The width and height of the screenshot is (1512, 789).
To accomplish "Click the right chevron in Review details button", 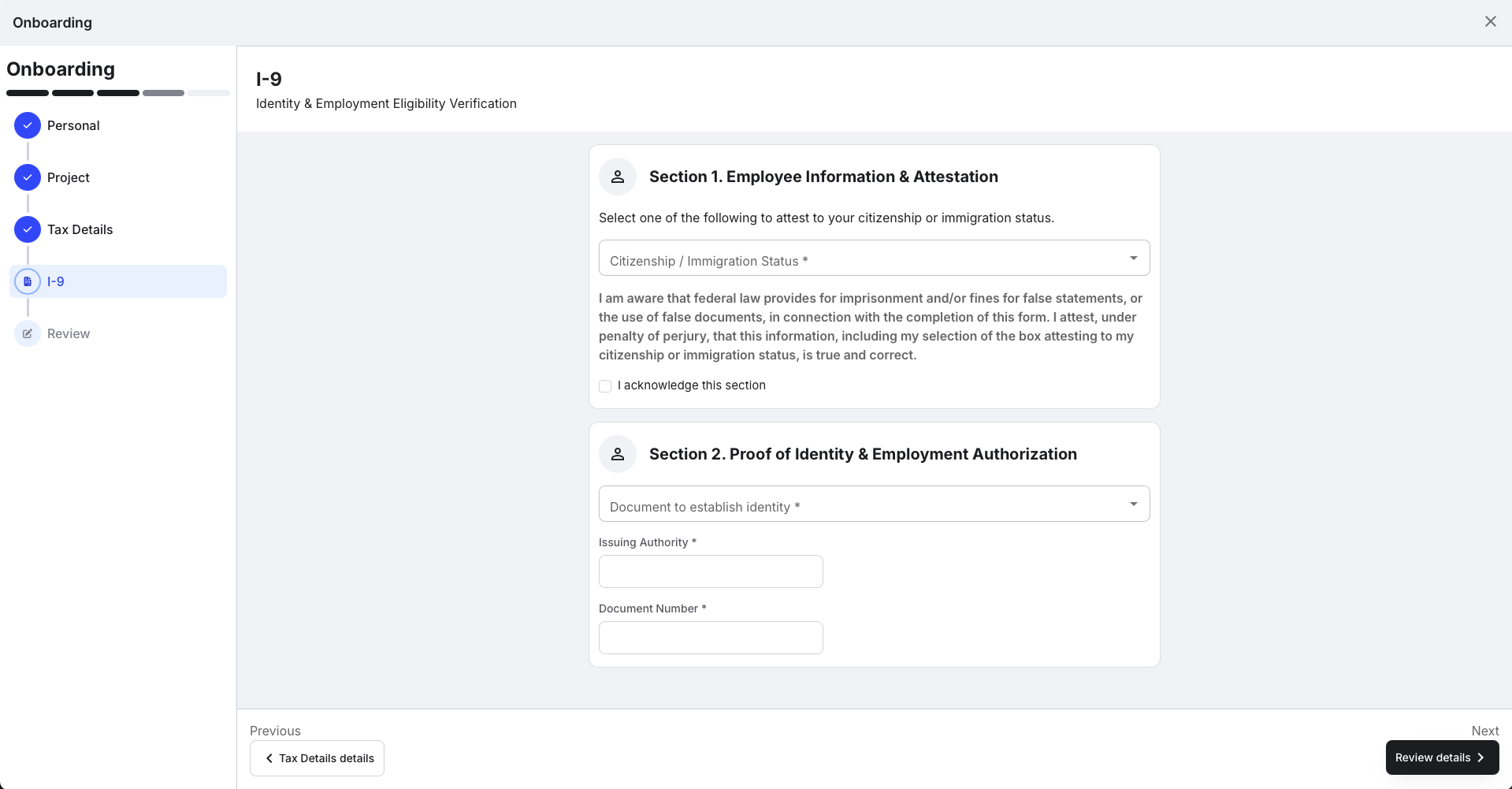I will point(1480,757).
